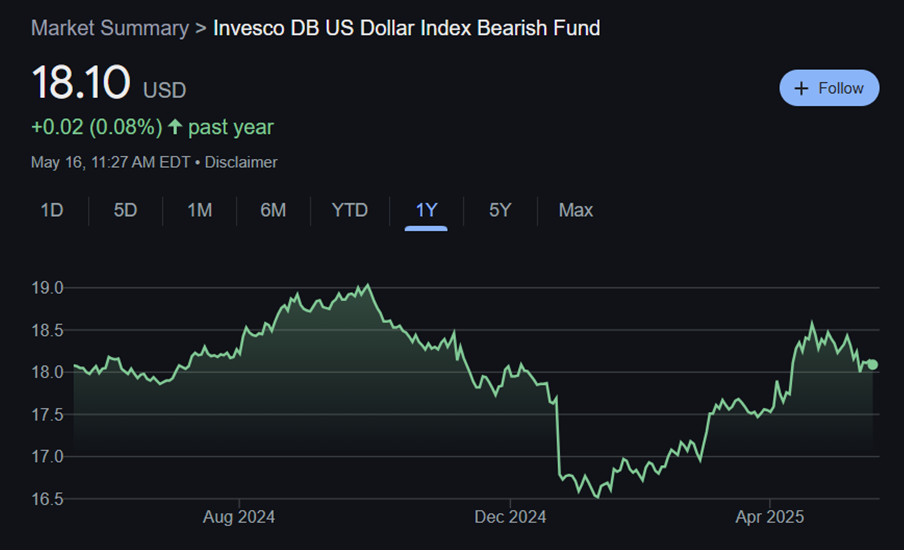The height and width of the screenshot is (550, 904).
Task: Click the +0.02 (0.08%) past year change
Action: (x=152, y=127)
